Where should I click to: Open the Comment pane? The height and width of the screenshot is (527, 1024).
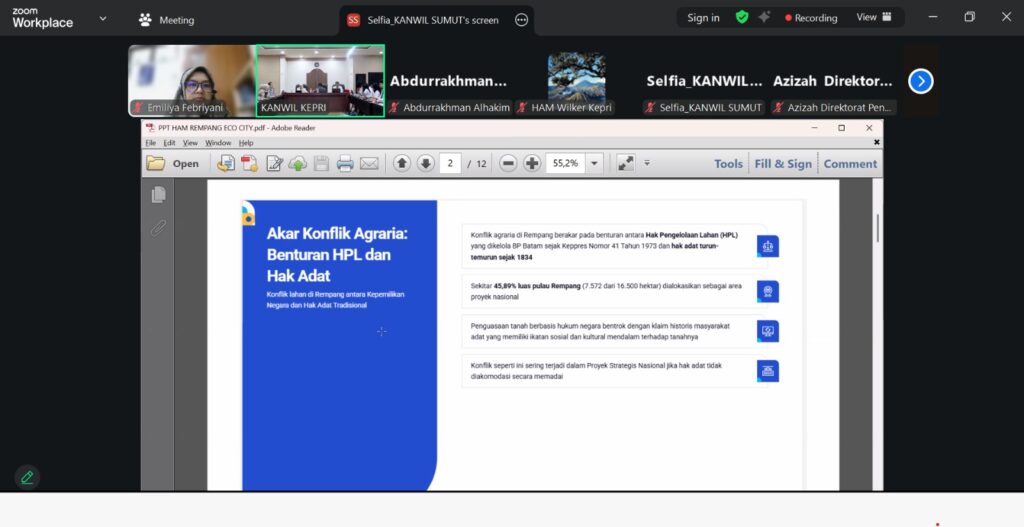(x=850, y=164)
